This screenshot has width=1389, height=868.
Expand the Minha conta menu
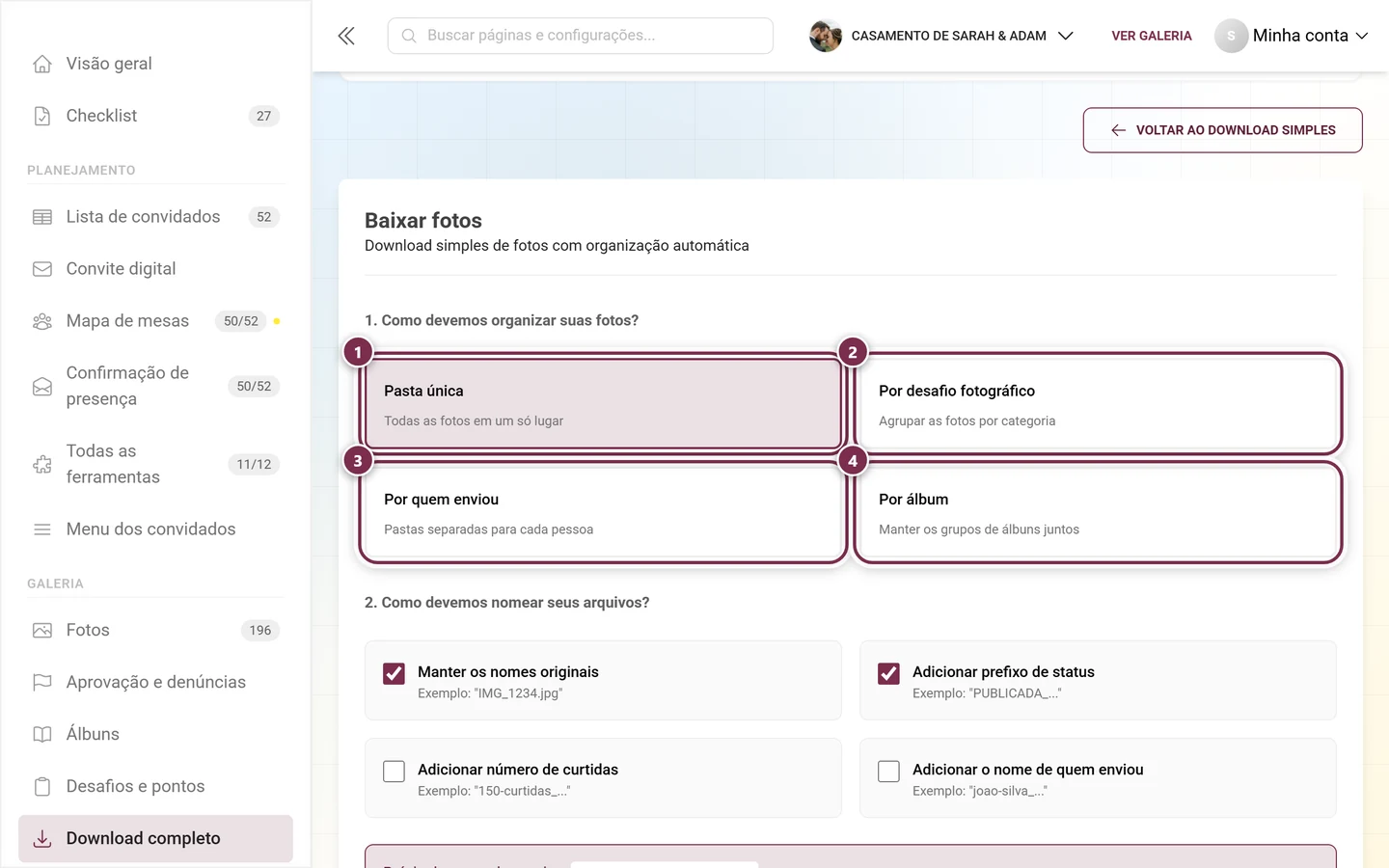coord(1292,36)
